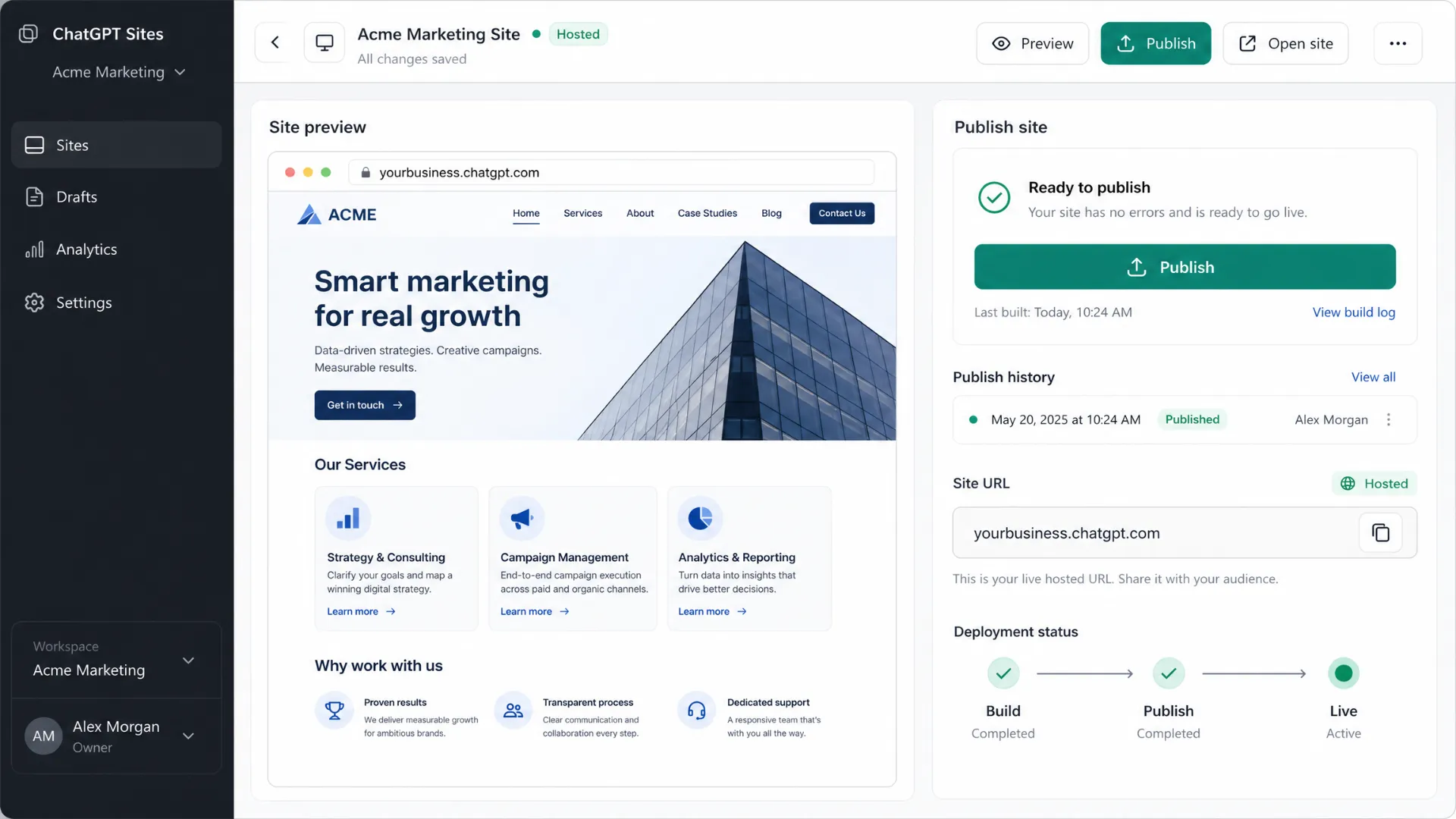Click the 'Our Services' heading
Viewport: 1456px width, 819px height.
point(360,465)
